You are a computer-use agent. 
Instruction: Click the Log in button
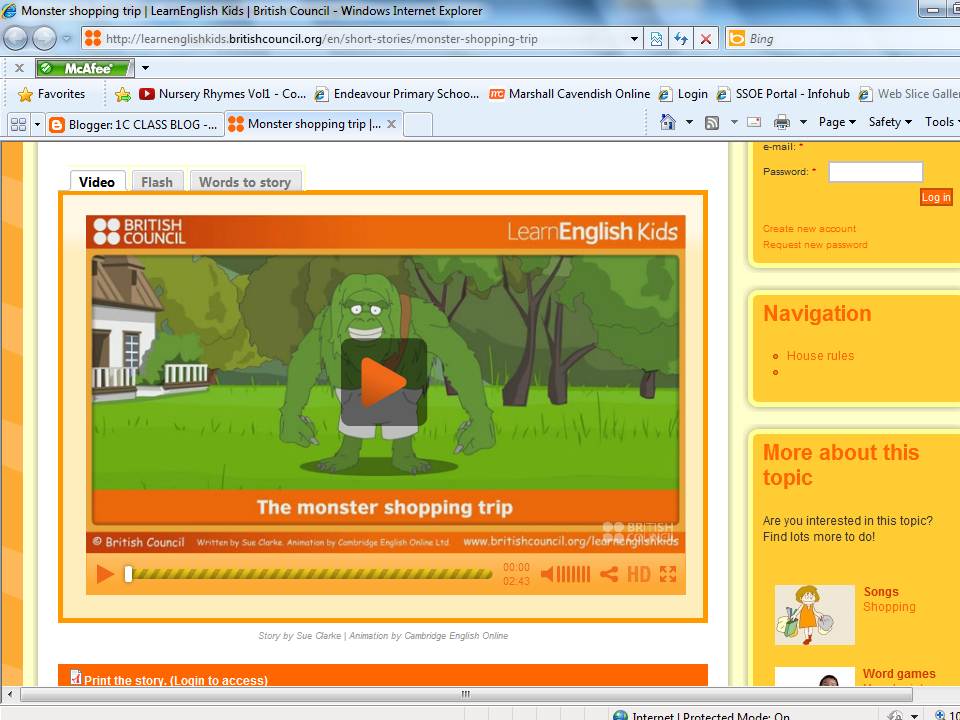(936, 197)
